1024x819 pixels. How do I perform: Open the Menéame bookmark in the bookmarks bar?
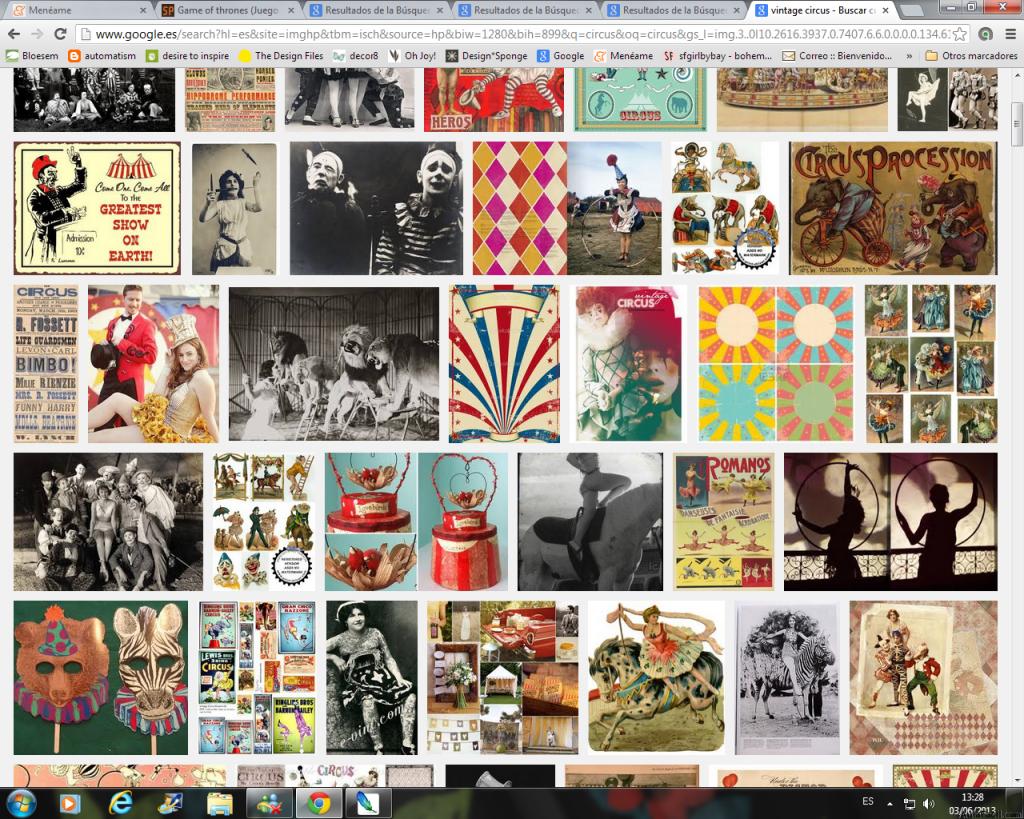click(x=624, y=56)
